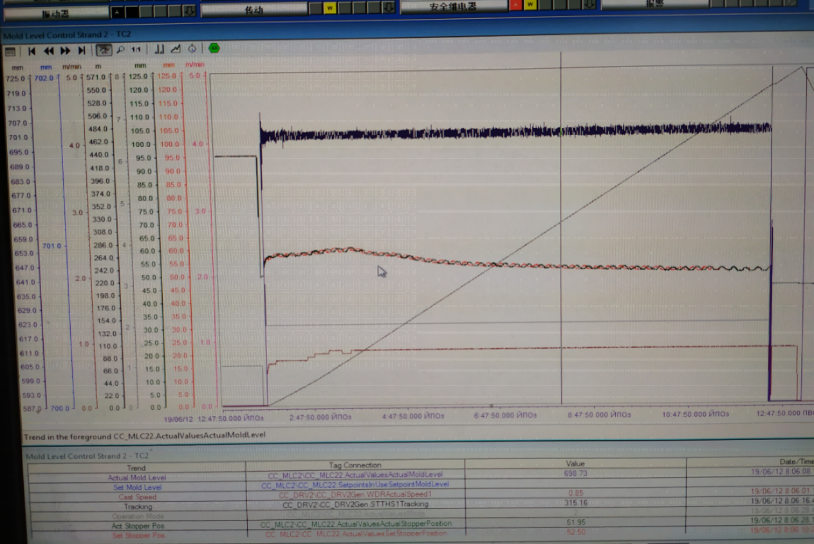Click the Tag Connection column header
Image resolution: width=814 pixels, height=544 pixels.
click(357, 466)
